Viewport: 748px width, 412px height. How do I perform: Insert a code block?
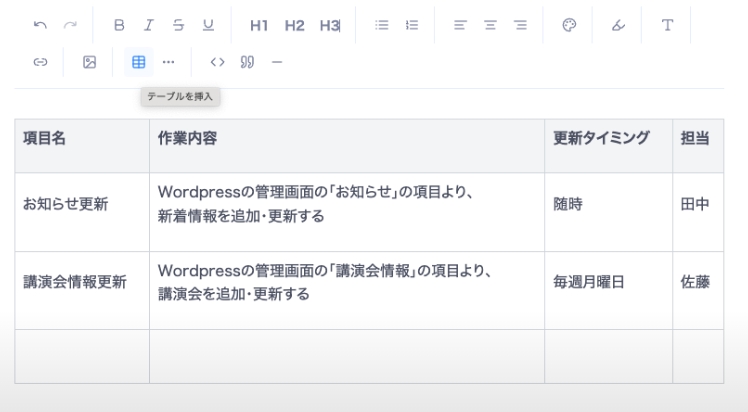(218, 62)
